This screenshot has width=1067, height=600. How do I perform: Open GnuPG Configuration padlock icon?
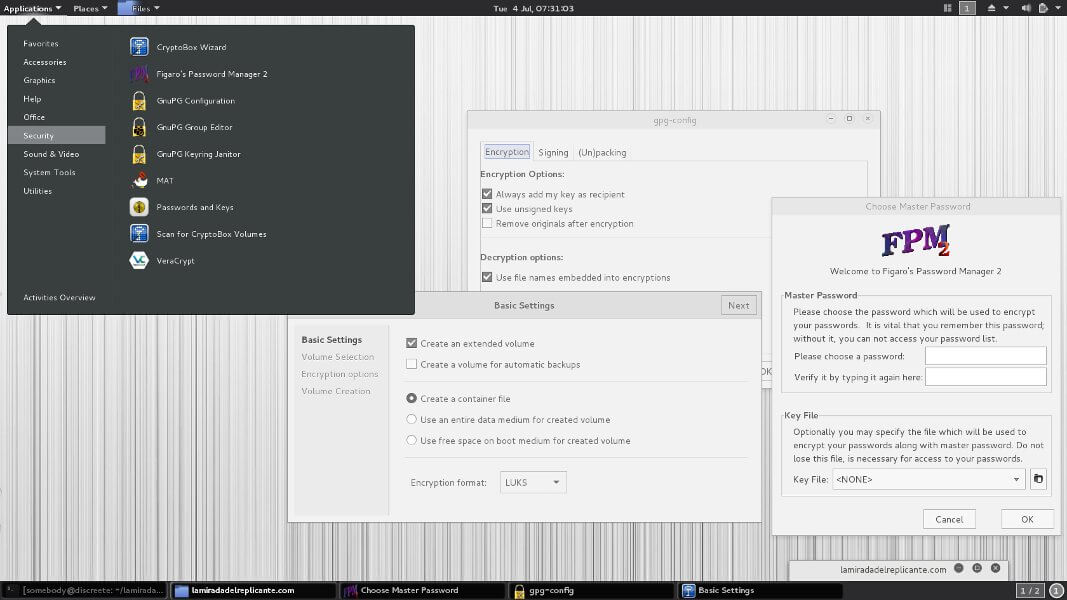(139, 101)
